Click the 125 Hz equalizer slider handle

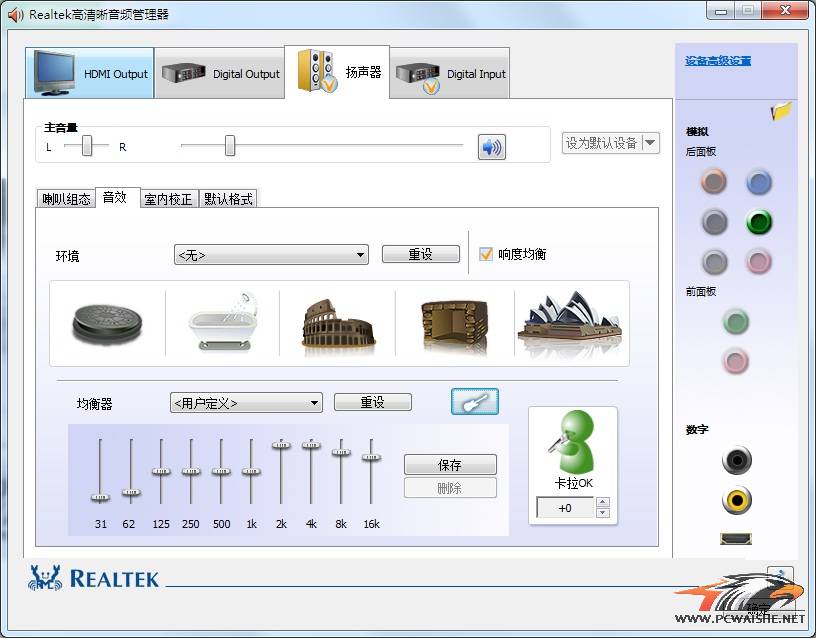click(x=161, y=471)
